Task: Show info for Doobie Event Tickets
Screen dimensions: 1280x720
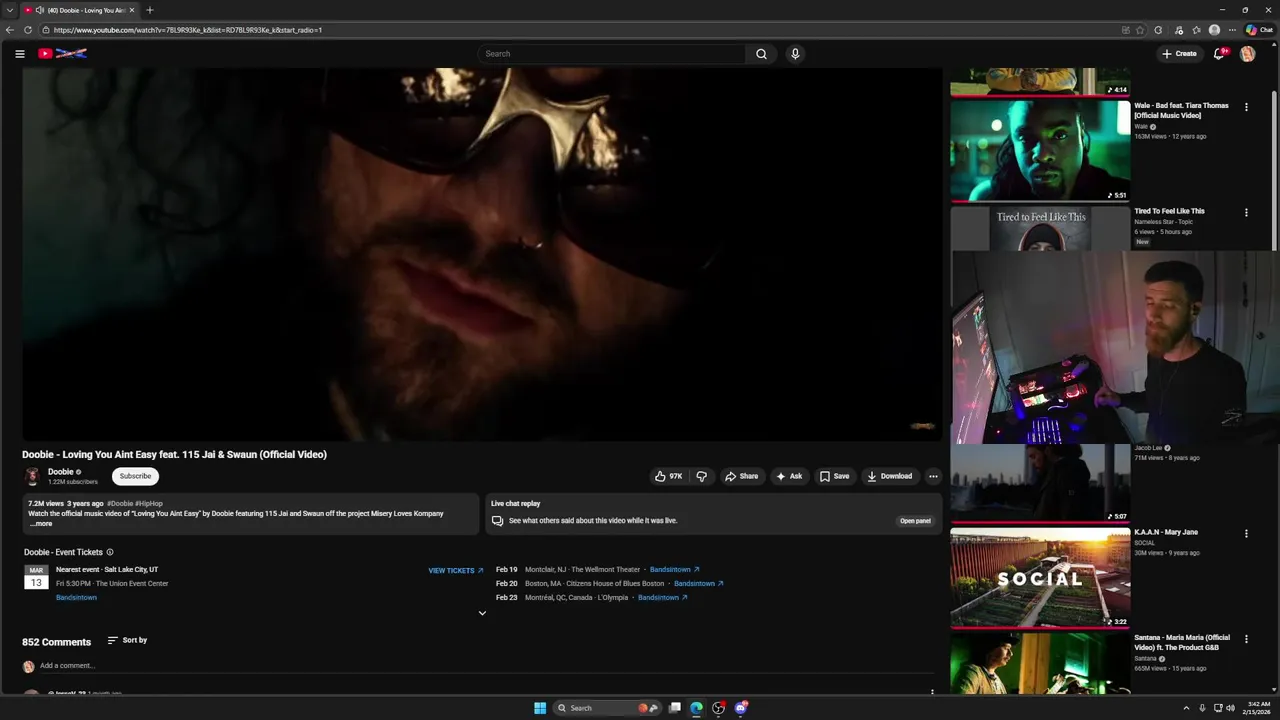Action: (x=110, y=552)
